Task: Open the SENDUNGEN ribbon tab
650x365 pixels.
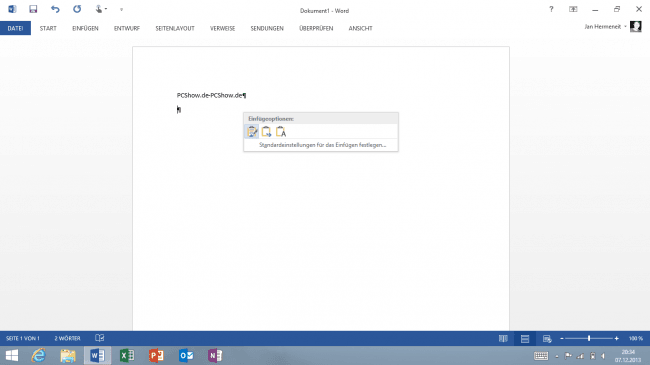Action: point(267,28)
